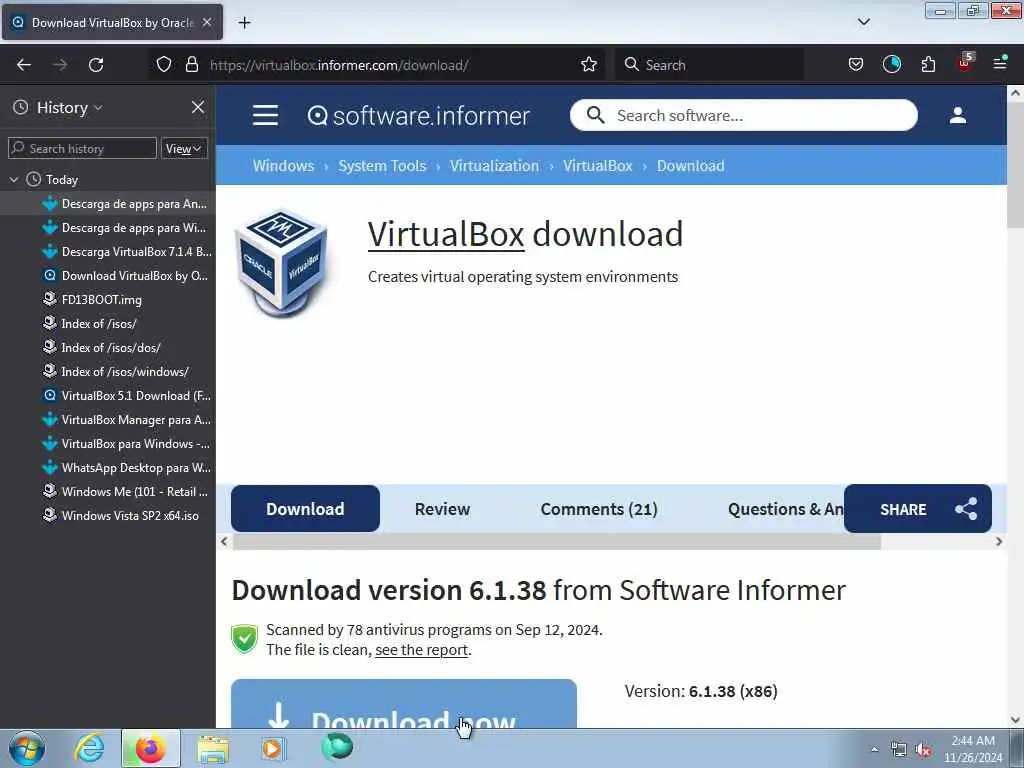
Task: Click the VirtualBox cube logo image
Action: (282, 263)
